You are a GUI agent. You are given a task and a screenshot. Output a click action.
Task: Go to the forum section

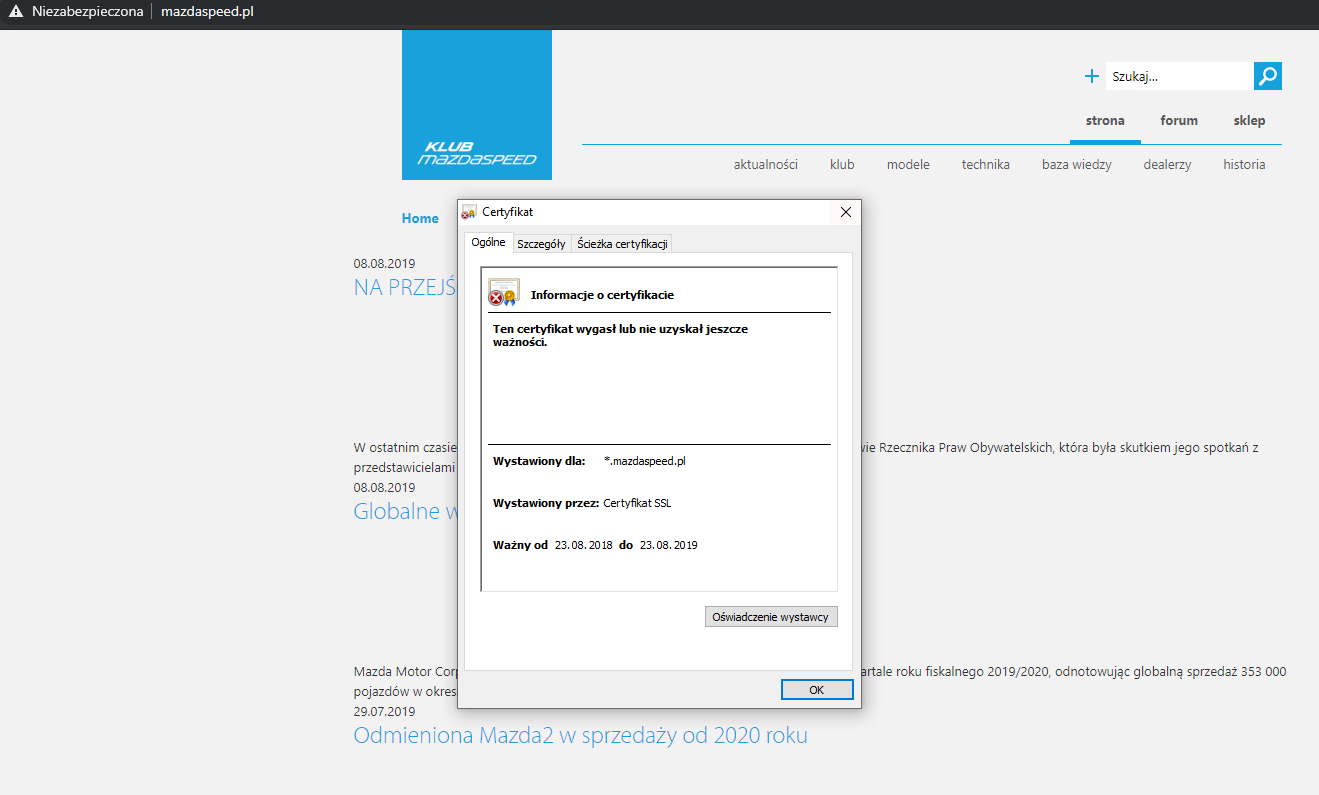(1178, 120)
